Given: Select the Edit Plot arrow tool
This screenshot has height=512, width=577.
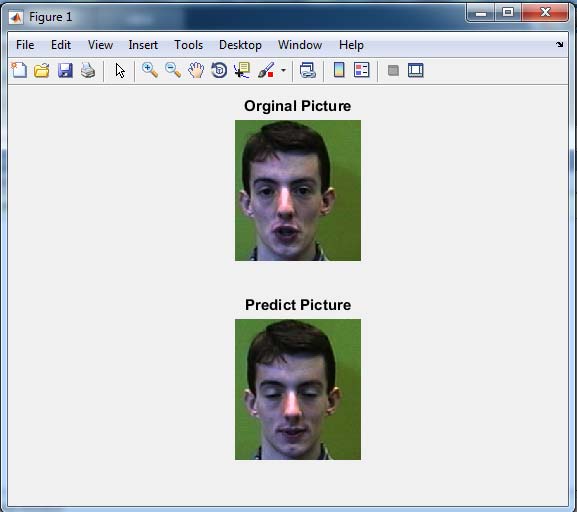Looking at the screenshot, I should [x=120, y=70].
